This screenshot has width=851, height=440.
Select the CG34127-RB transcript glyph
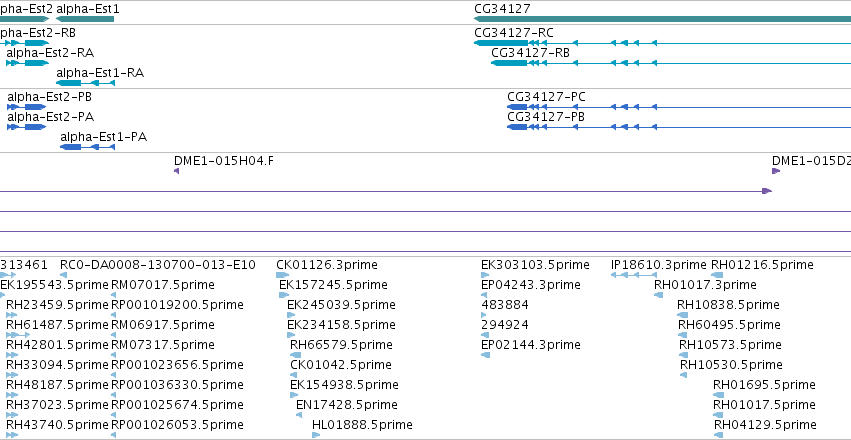click(x=671, y=63)
